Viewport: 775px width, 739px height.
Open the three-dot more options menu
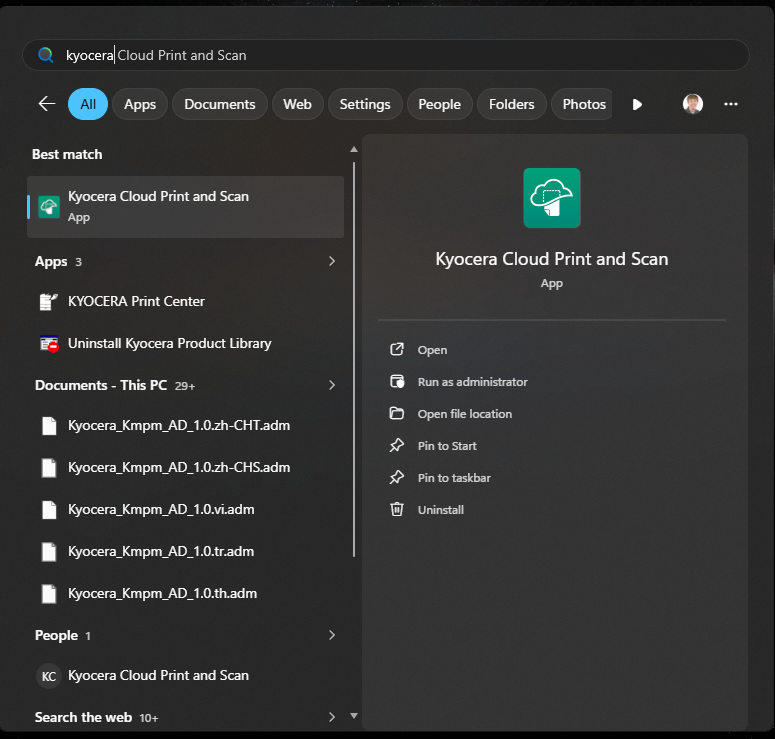pos(731,104)
